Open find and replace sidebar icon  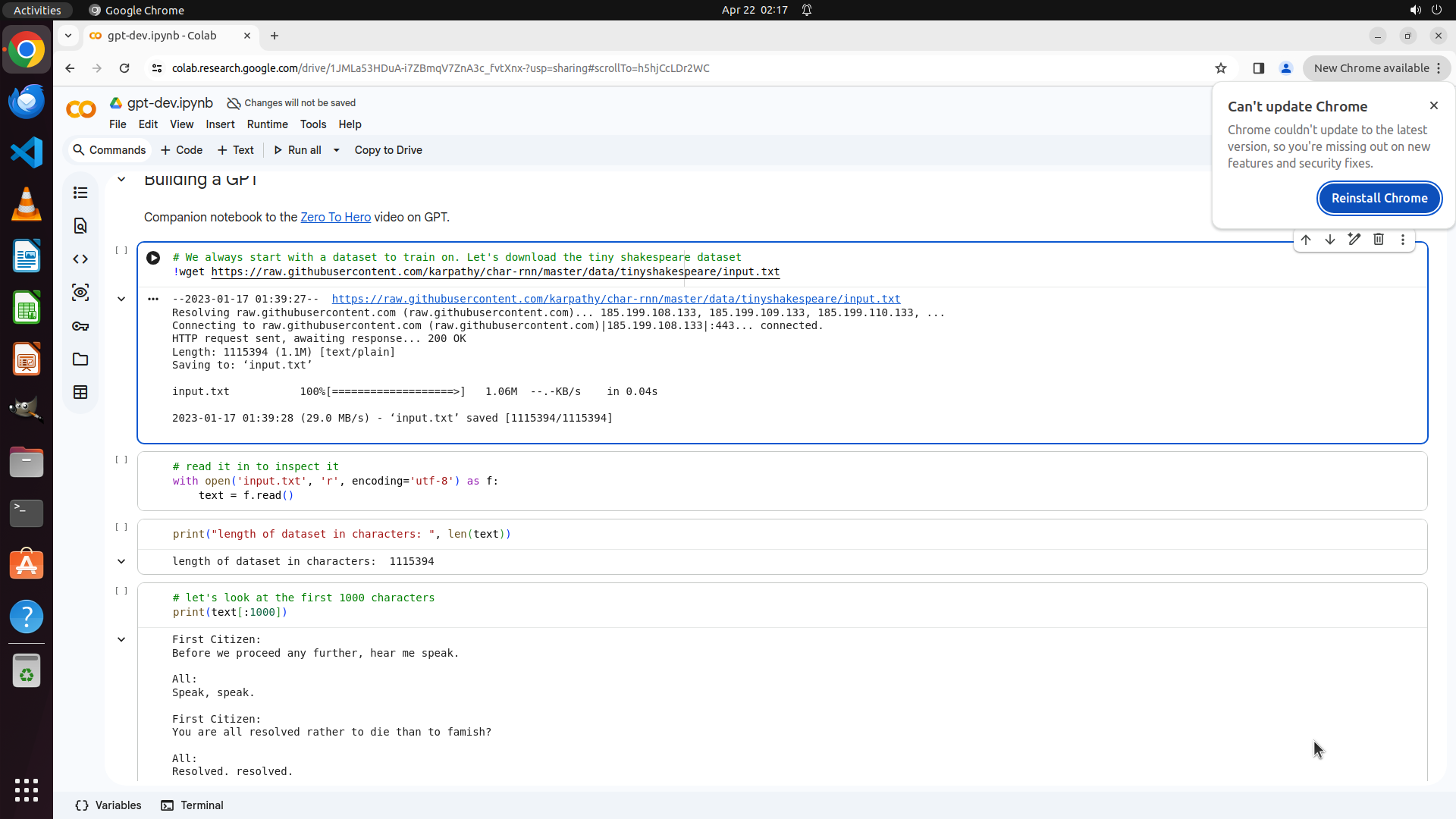click(80, 226)
